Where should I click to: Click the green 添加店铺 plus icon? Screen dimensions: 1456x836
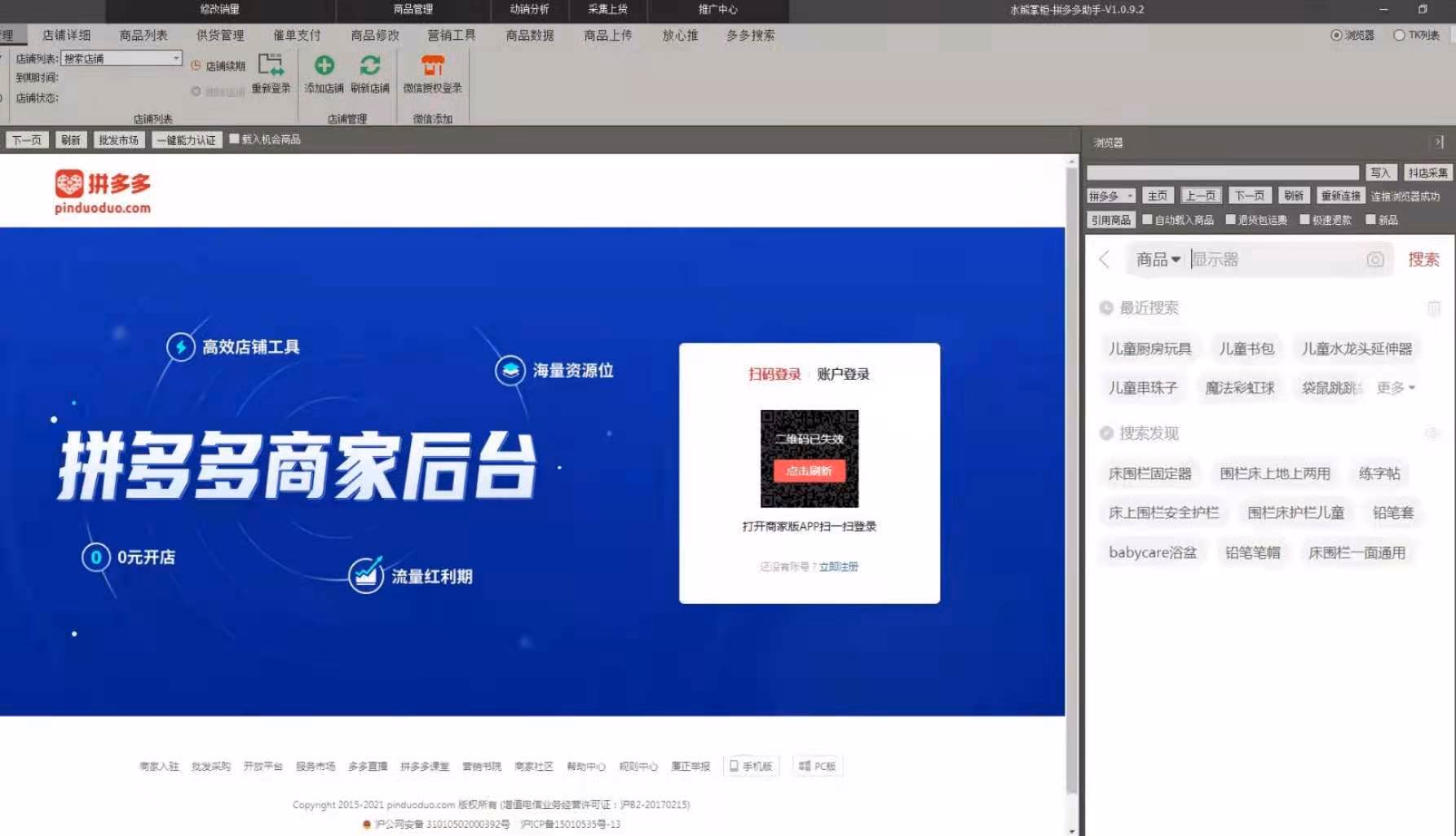[x=324, y=65]
